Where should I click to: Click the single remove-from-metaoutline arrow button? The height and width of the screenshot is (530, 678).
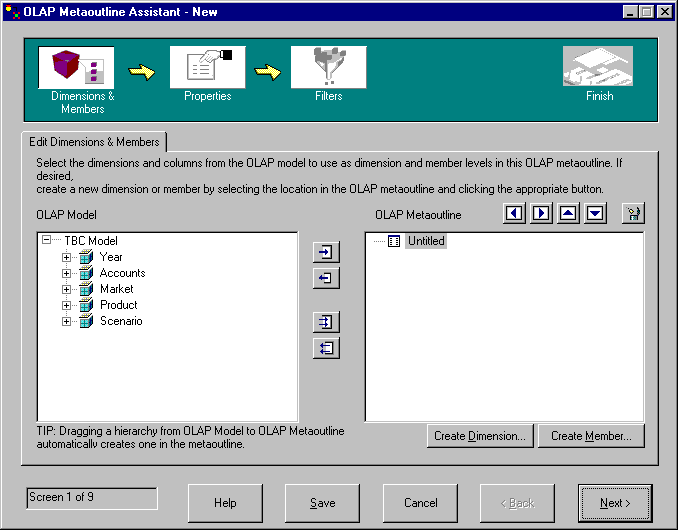326,278
